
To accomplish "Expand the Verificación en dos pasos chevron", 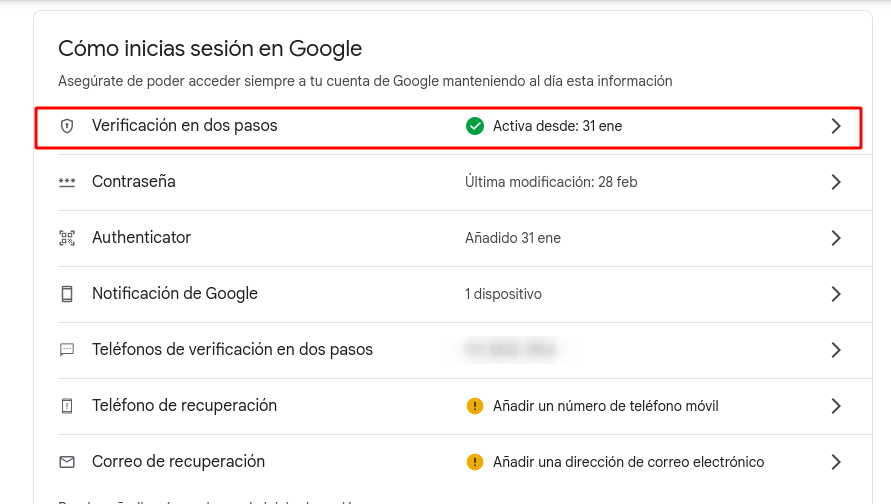I will point(836,126).
